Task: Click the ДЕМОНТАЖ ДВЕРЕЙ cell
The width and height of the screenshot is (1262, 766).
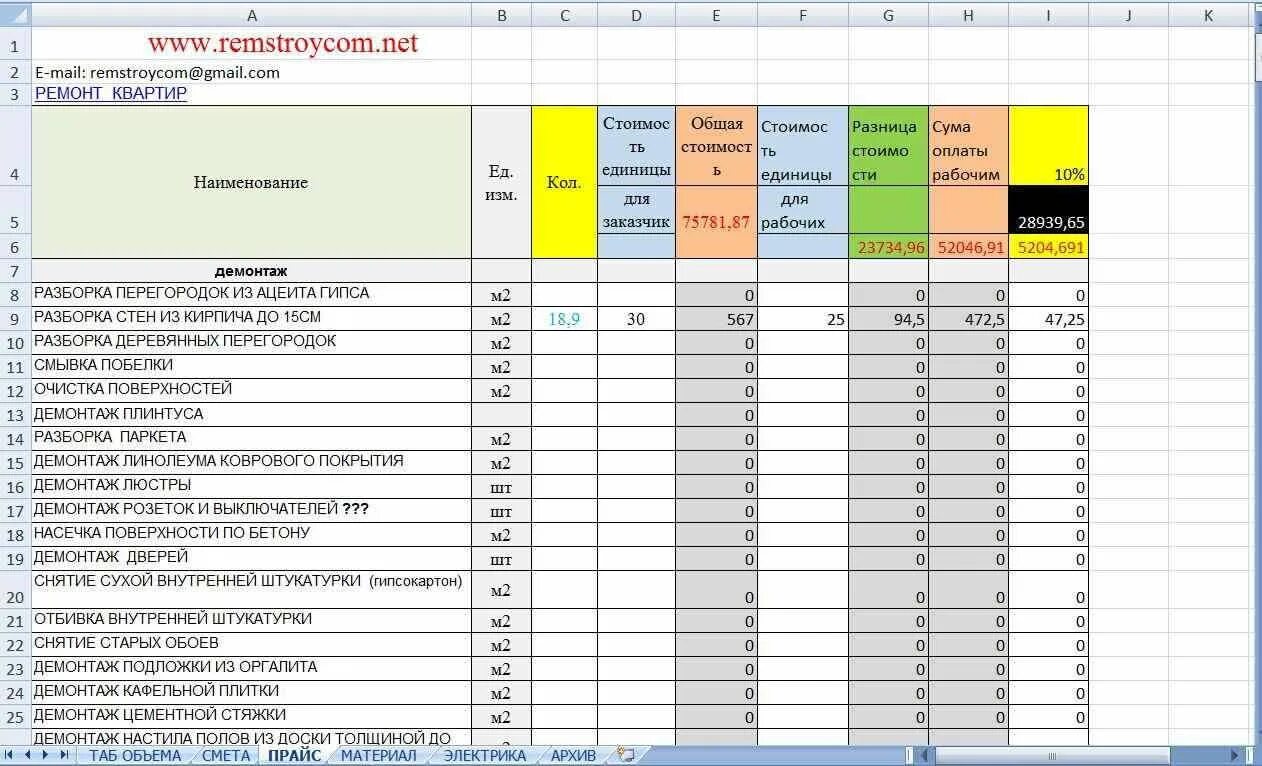Action: coord(251,559)
